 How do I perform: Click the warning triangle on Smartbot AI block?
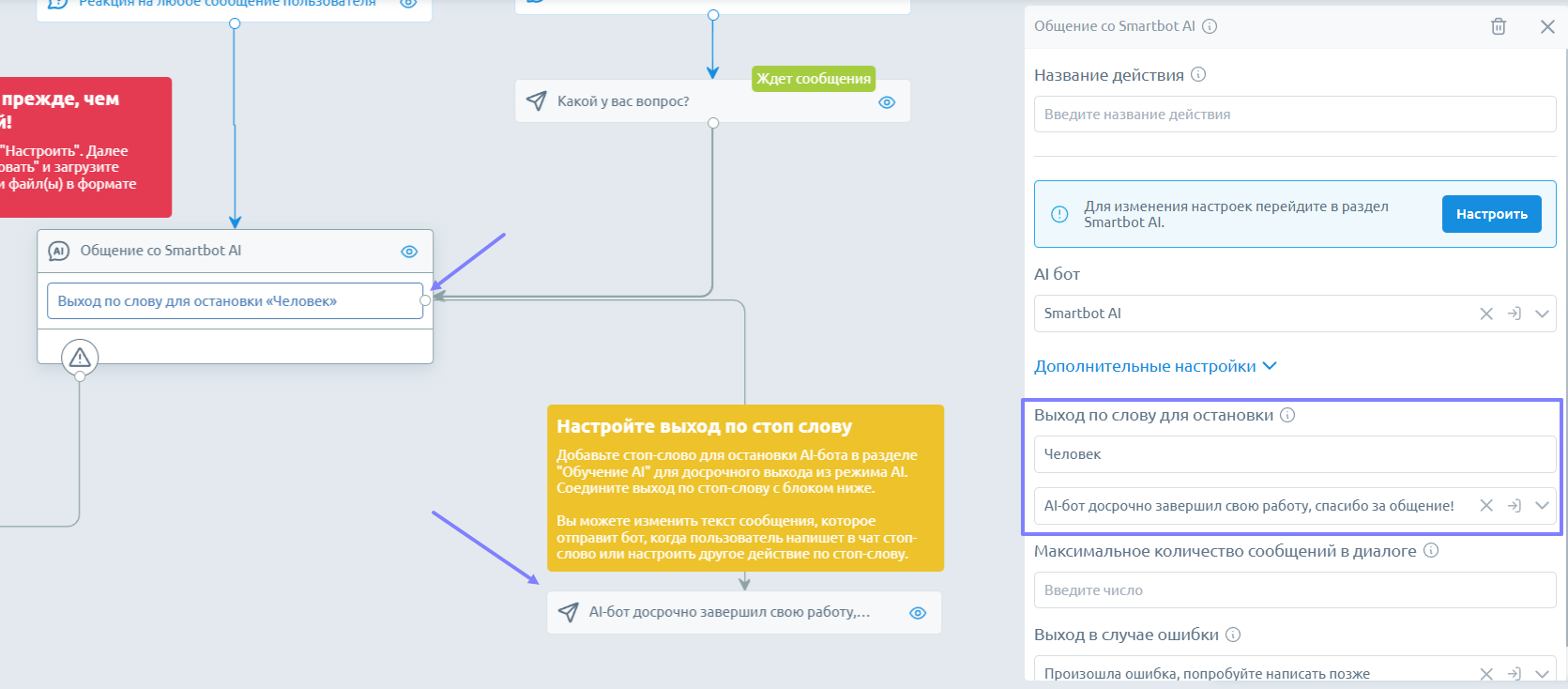(x=80, y=357)
